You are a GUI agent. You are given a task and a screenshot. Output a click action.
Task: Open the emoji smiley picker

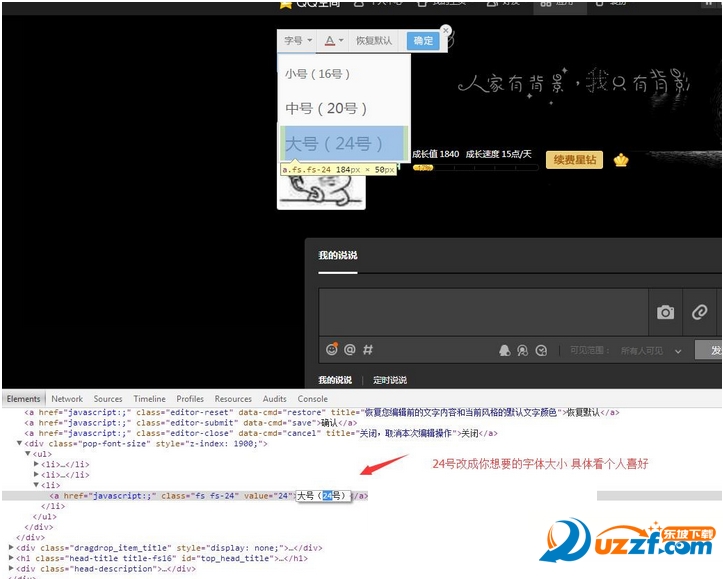[x=332, y=349]
